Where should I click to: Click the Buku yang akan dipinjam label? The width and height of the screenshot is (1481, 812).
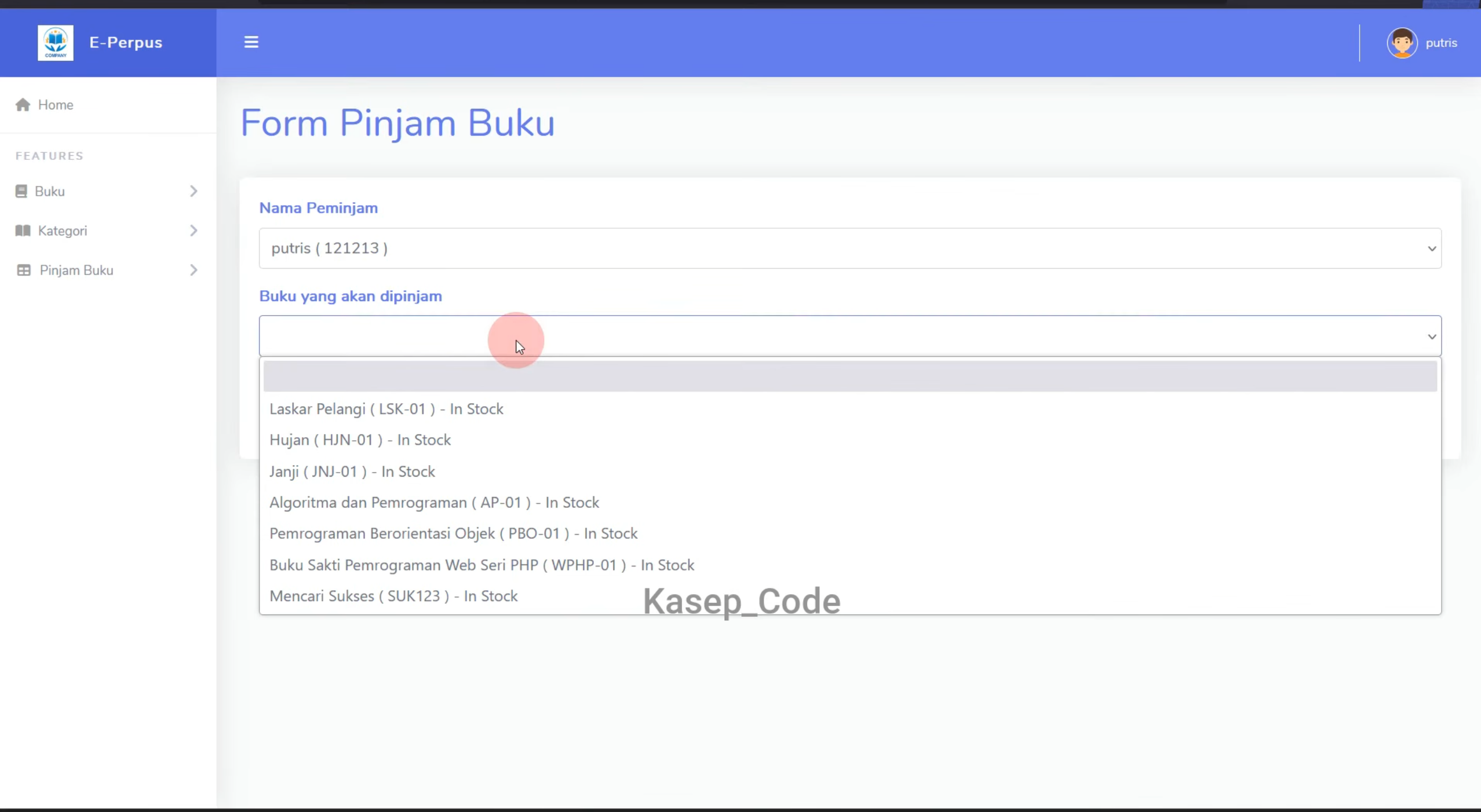pos(351,296)
